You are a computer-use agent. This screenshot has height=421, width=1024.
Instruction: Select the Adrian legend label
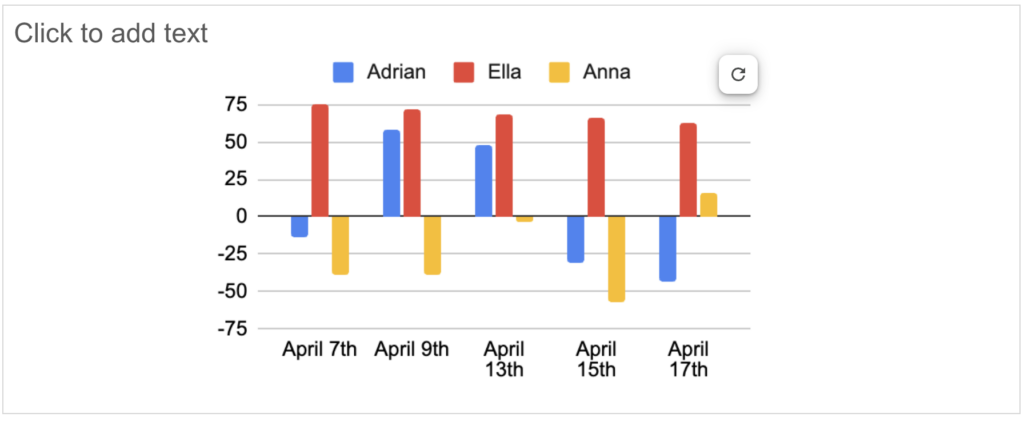click(396, 72)
